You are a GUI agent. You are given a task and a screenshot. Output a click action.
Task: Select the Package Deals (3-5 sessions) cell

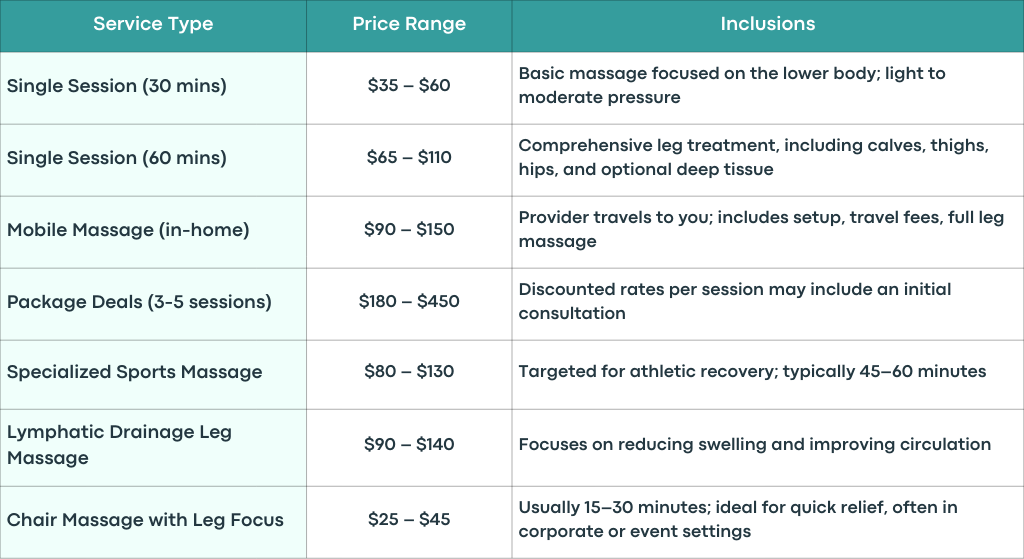tap(153, 304)
